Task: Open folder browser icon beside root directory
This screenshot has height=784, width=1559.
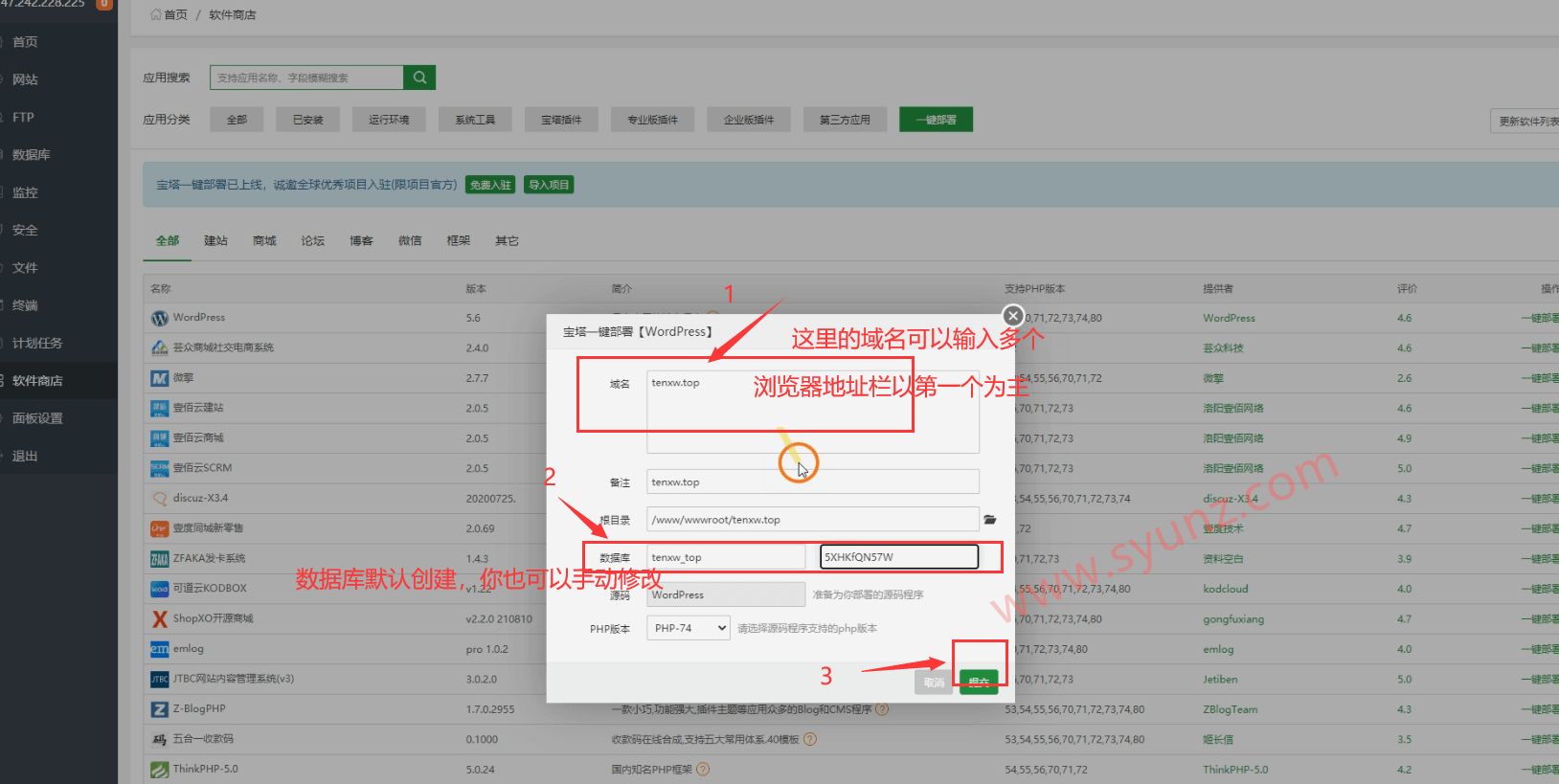Action: coord(990,520)
